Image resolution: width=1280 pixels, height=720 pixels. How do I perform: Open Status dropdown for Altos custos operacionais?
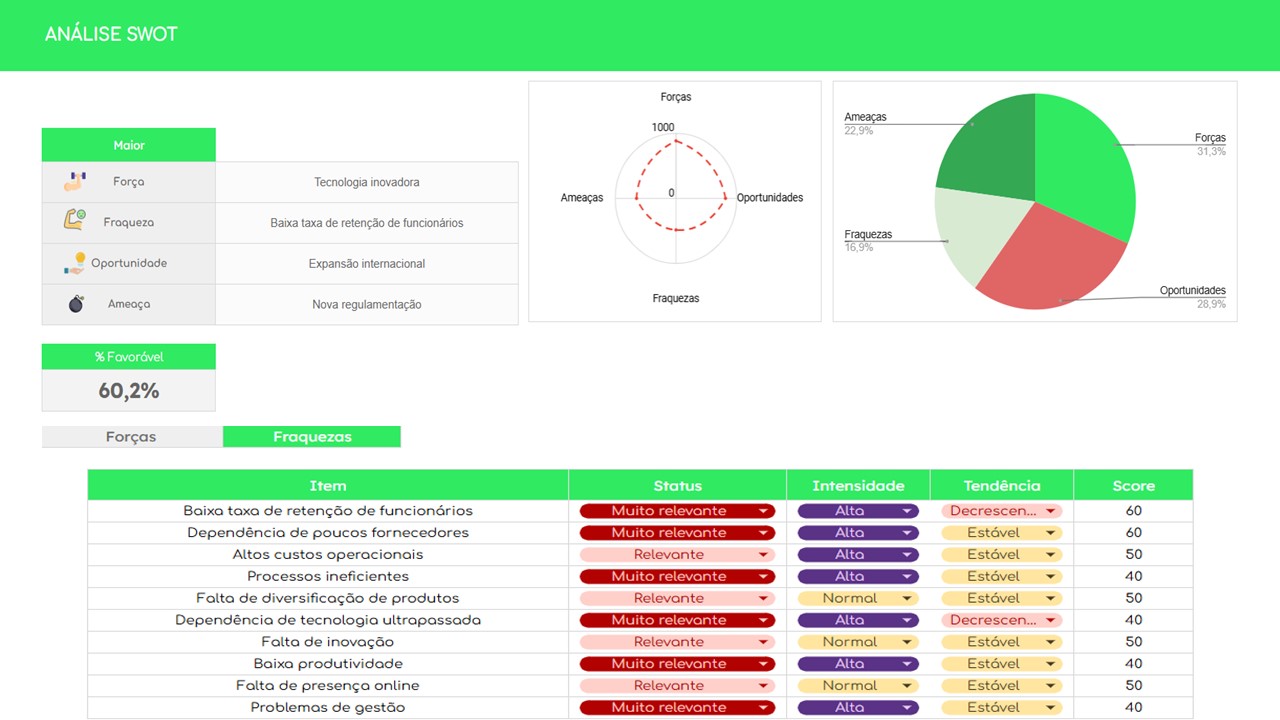[677, 555]
